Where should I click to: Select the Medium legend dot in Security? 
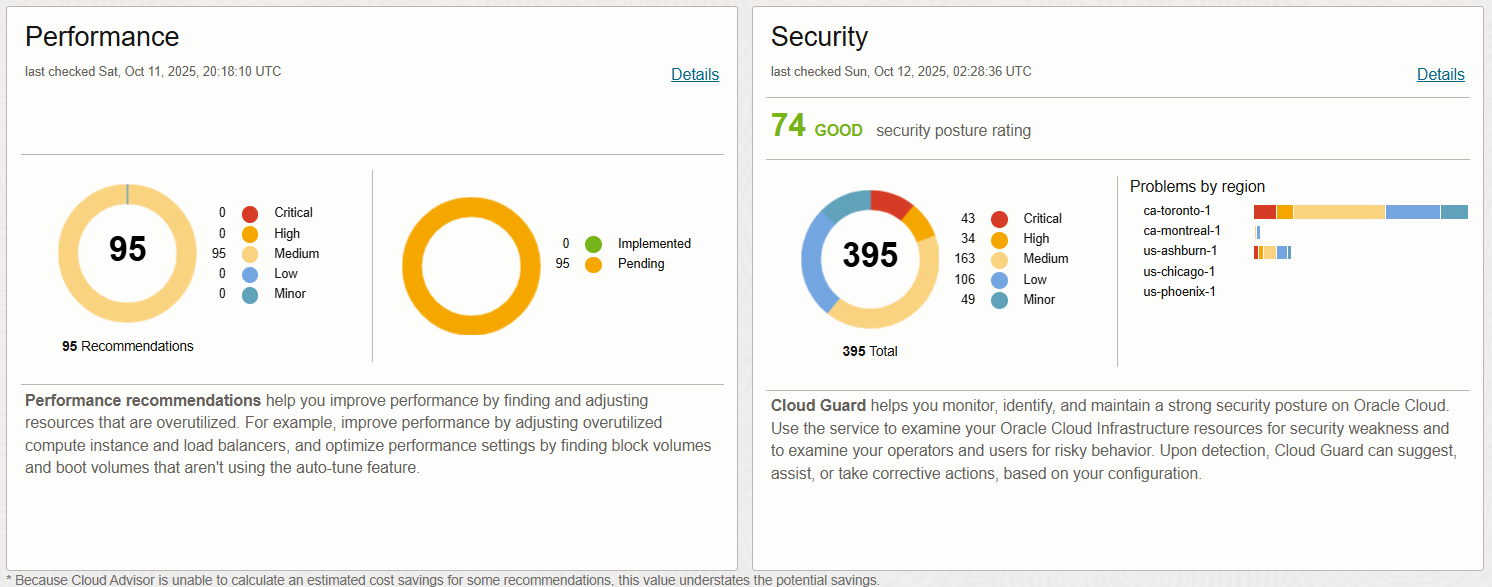[x=999, y=259]
